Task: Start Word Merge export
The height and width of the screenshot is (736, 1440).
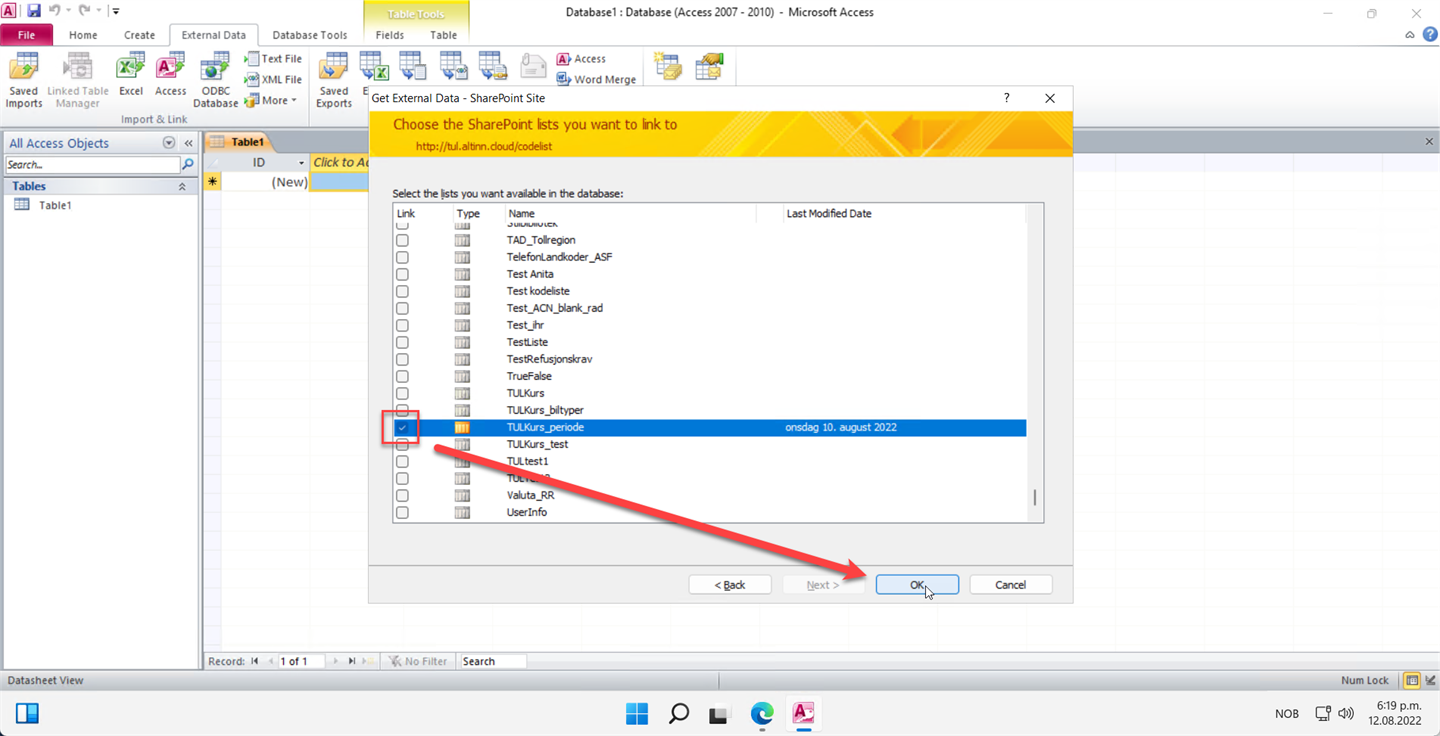Action: (596, 80)
